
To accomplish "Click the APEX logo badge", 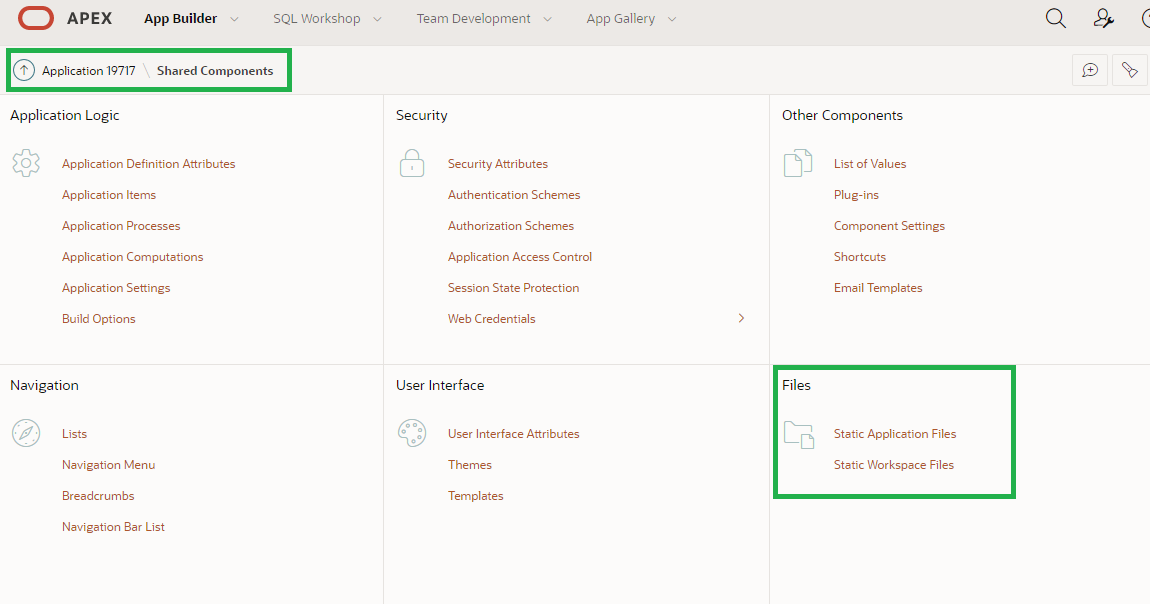I will 36,17.
